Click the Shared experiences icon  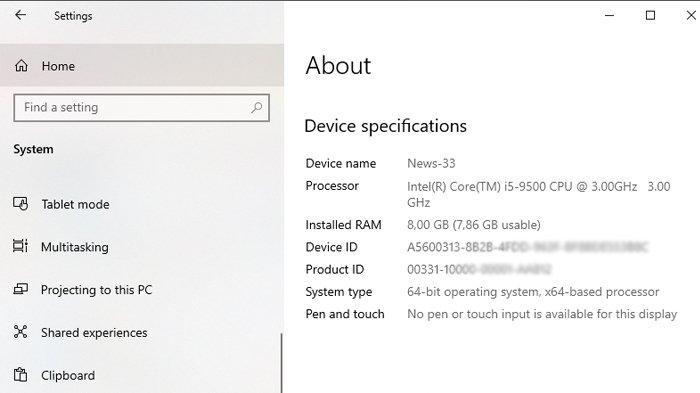tap(20, 332)
